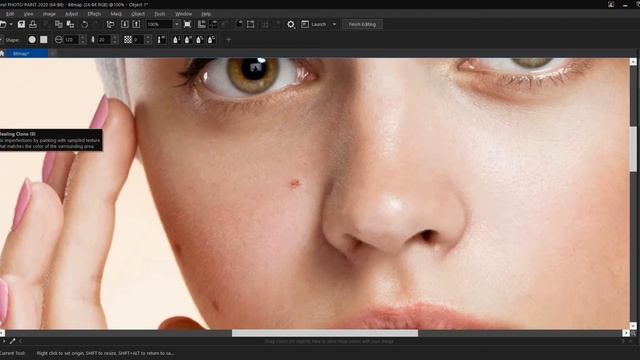Image resolution: width=640 pixels, height=360 pixels.
Task: Click the new document tab icon
Action: pos(53,53)
